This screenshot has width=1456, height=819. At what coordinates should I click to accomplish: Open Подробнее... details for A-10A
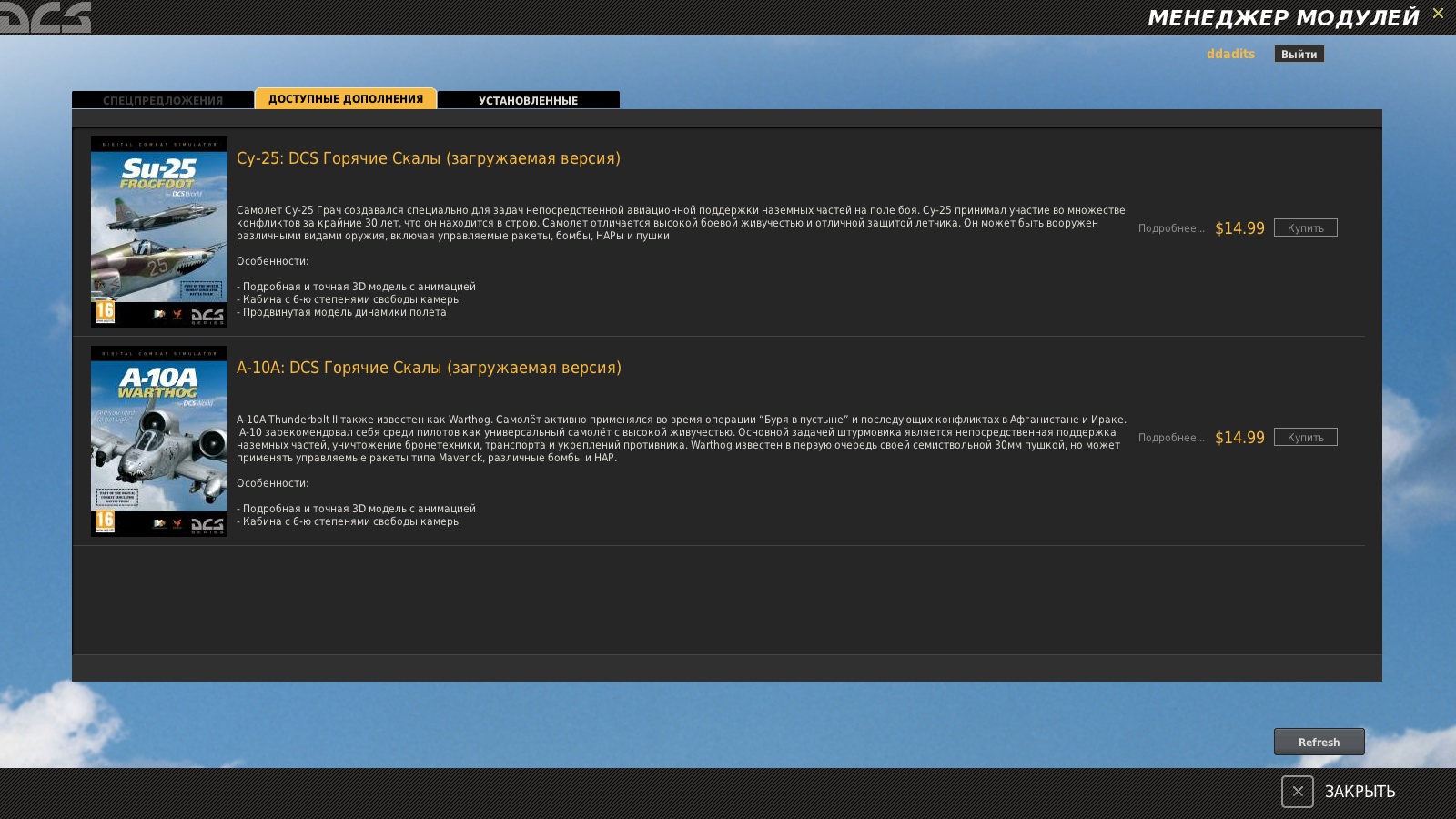coord(1171,438)
